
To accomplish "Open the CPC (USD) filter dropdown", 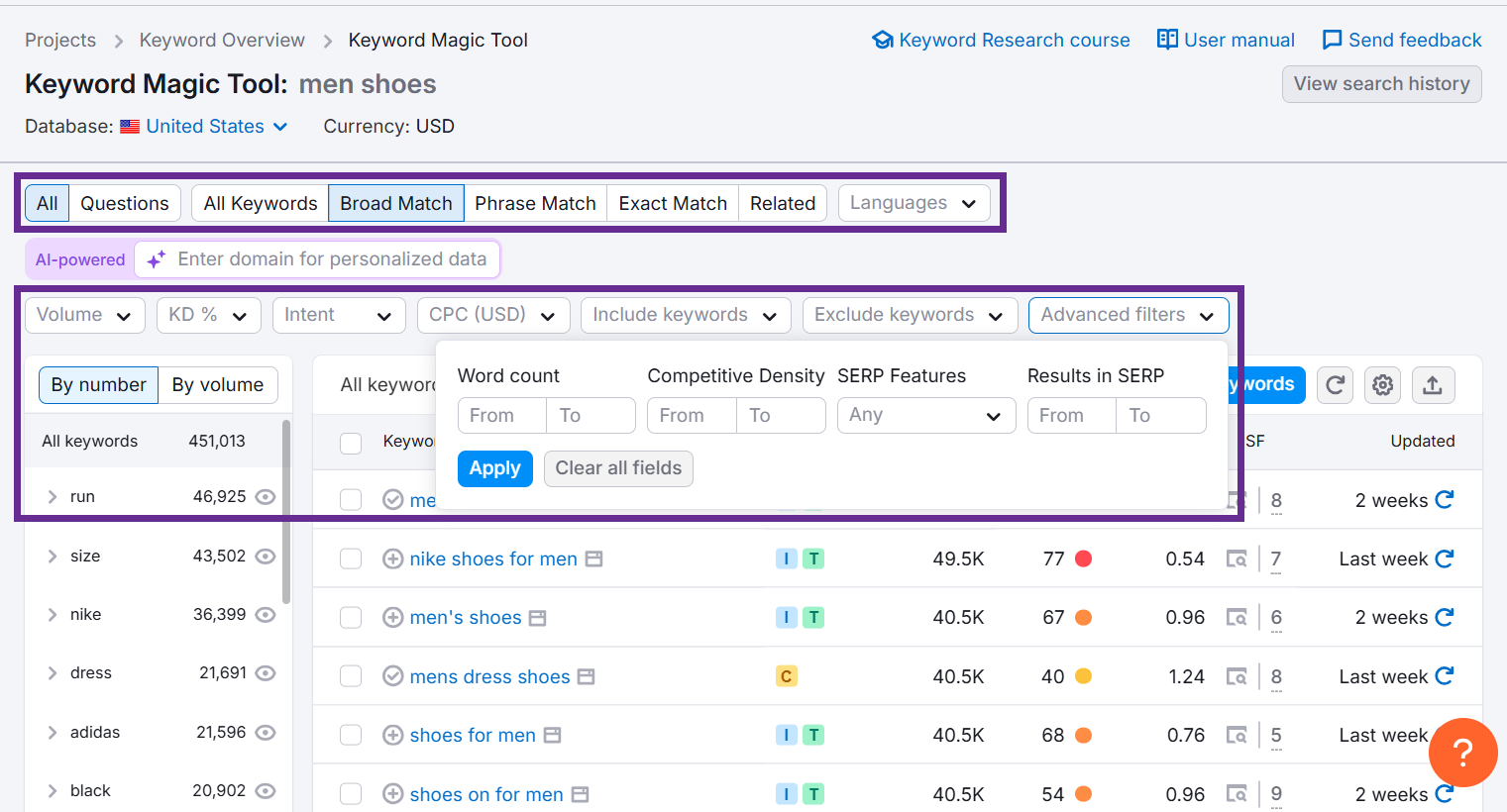I will pos(493,315).
